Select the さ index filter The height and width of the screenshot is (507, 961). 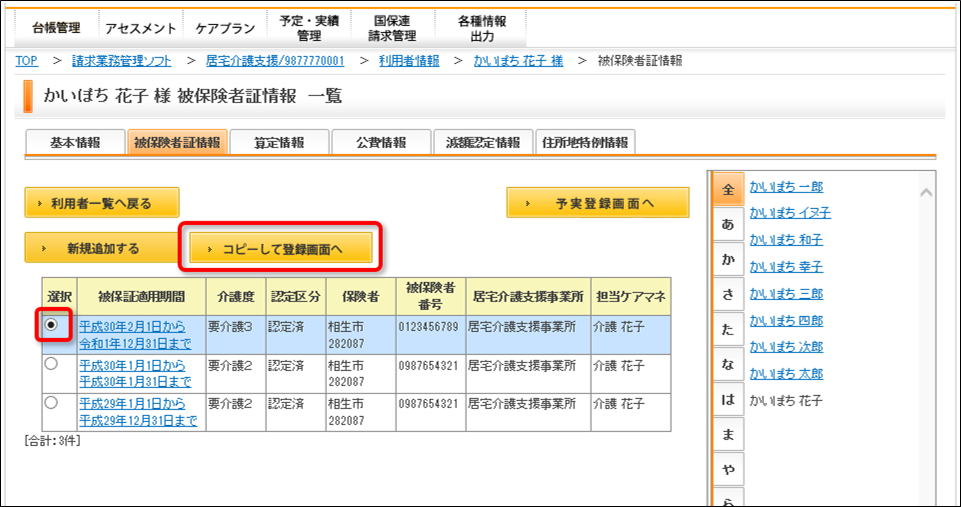tap(728, 294)
